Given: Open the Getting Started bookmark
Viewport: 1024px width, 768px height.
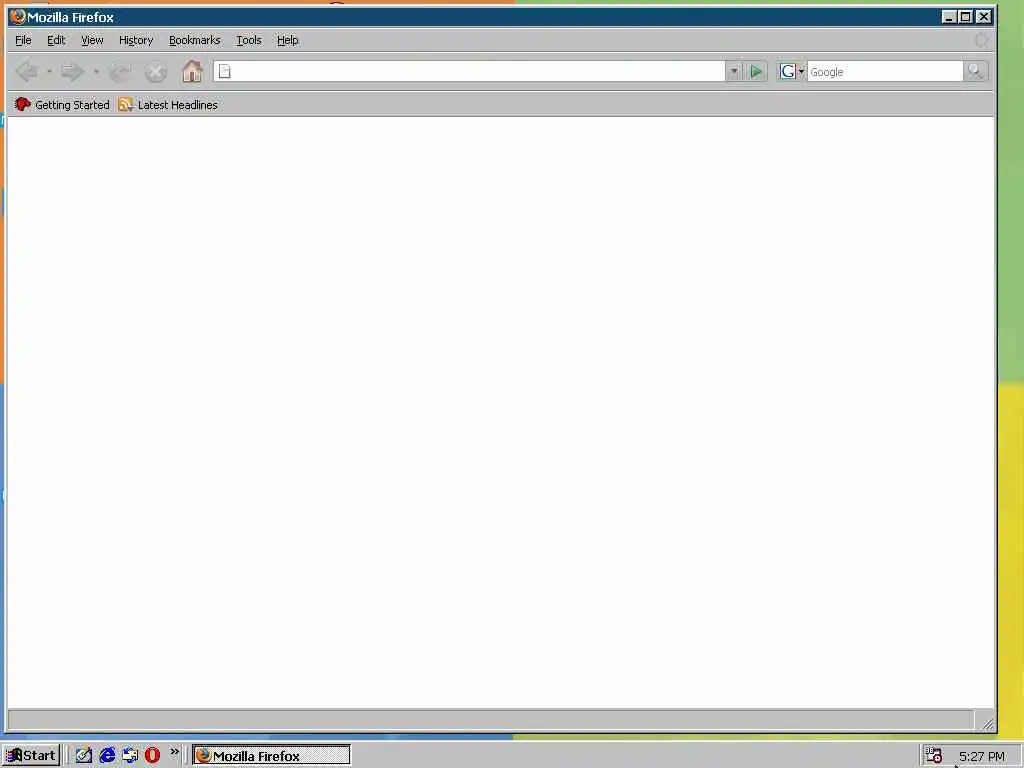Looking at the screenshot, I should pos(62,104).
